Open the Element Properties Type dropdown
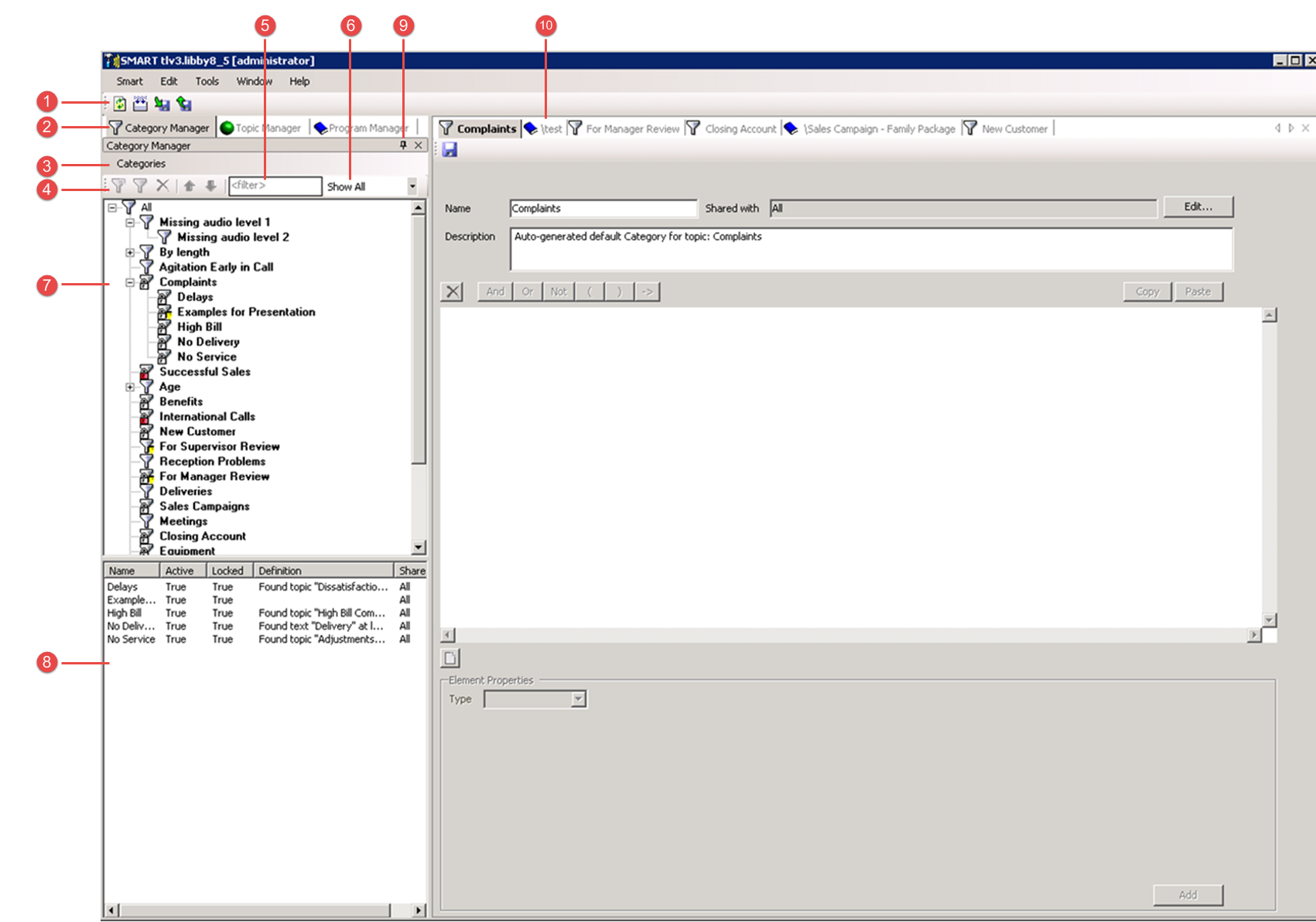Screen dimensions: 1316x922 tap(578, 699)
